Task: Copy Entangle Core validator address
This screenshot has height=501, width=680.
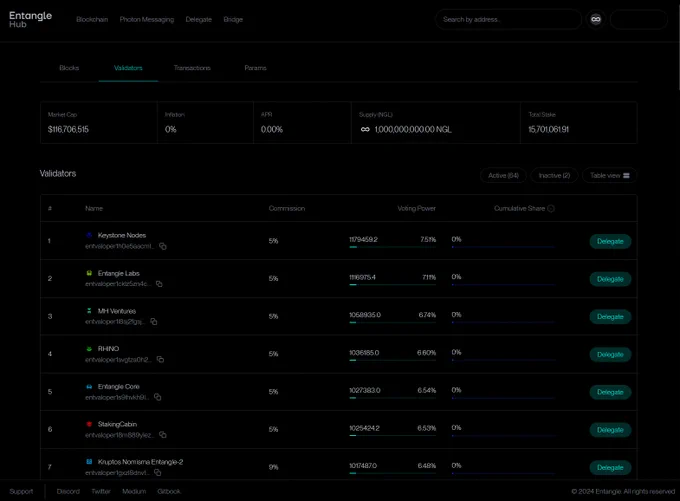Action: click(x=157, y=397)
